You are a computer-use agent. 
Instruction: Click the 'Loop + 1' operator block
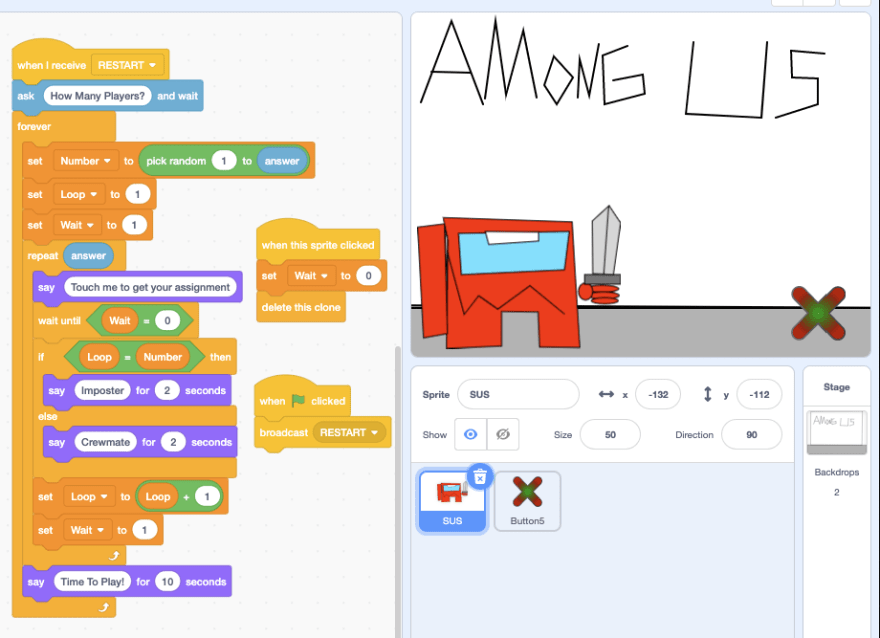tap(179, 497)
